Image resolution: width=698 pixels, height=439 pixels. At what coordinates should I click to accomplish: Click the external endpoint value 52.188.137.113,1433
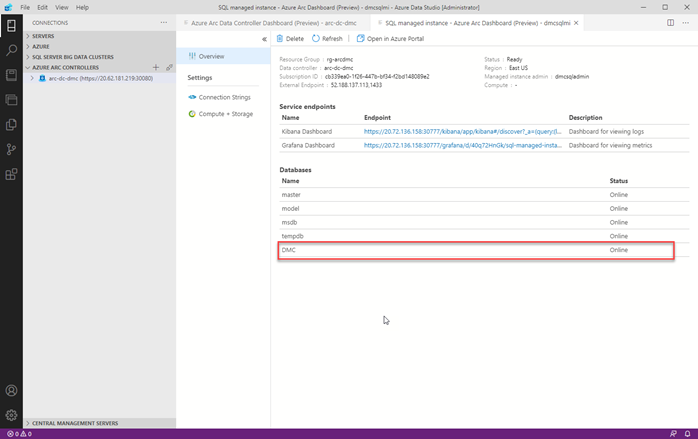tap(356, 85)
